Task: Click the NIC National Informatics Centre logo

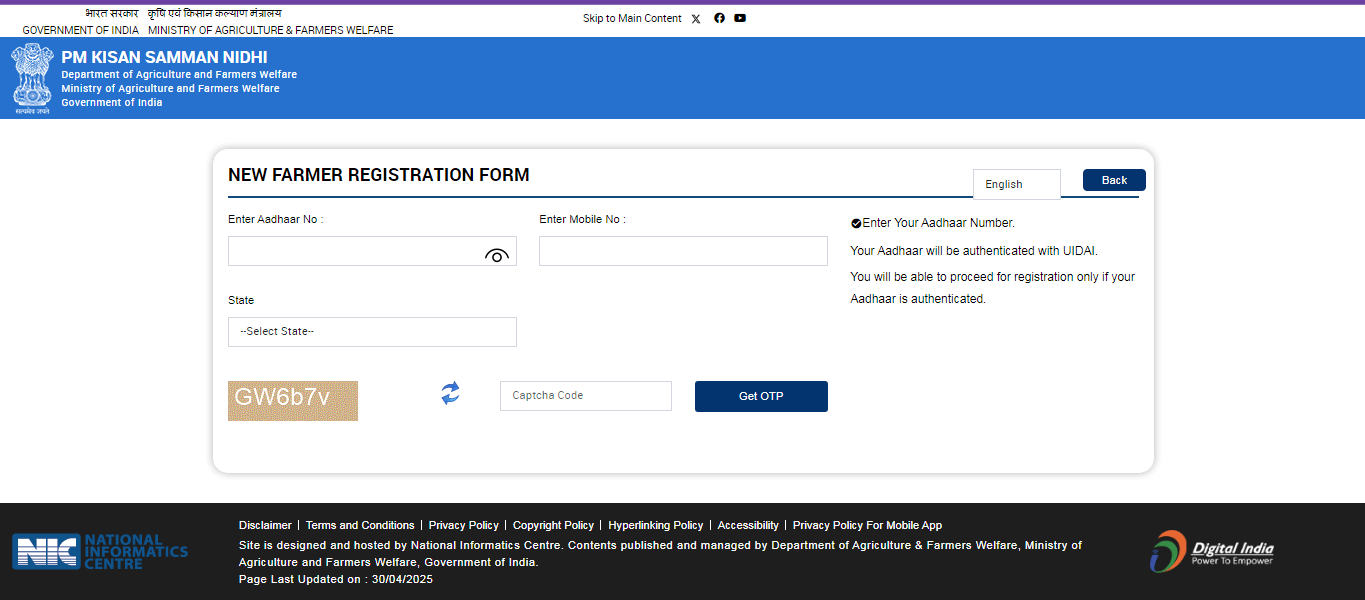Action: click(100, 551)
